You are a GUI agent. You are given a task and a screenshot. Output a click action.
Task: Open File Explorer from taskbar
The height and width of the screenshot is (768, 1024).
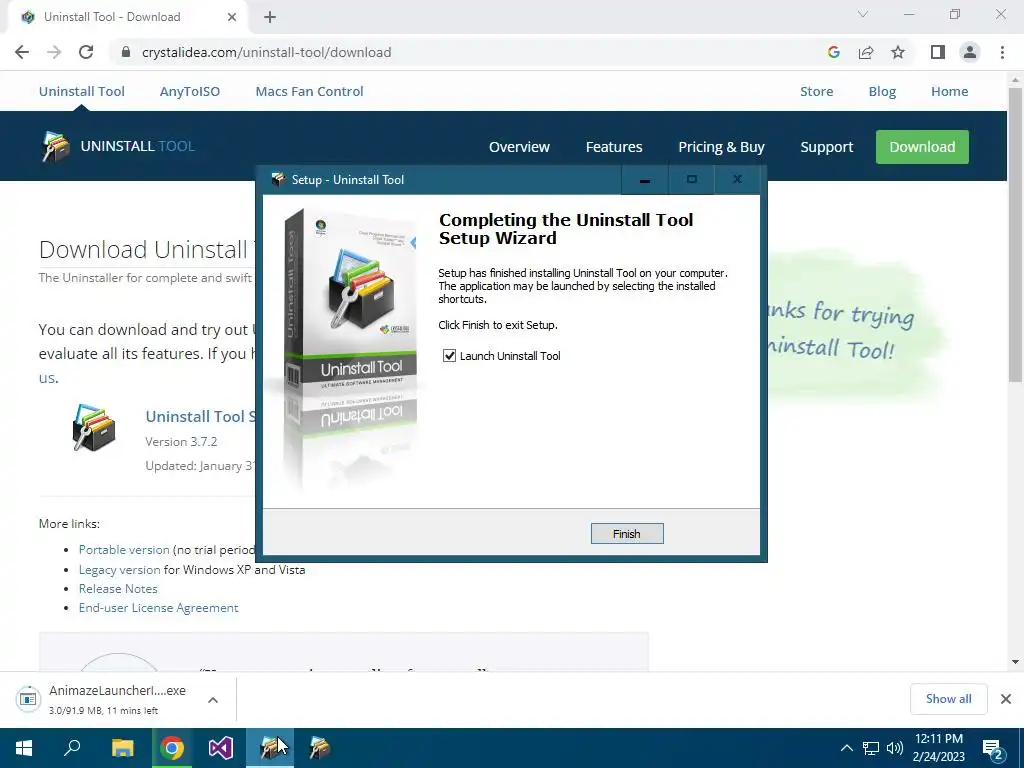click(x=122, y=748)
